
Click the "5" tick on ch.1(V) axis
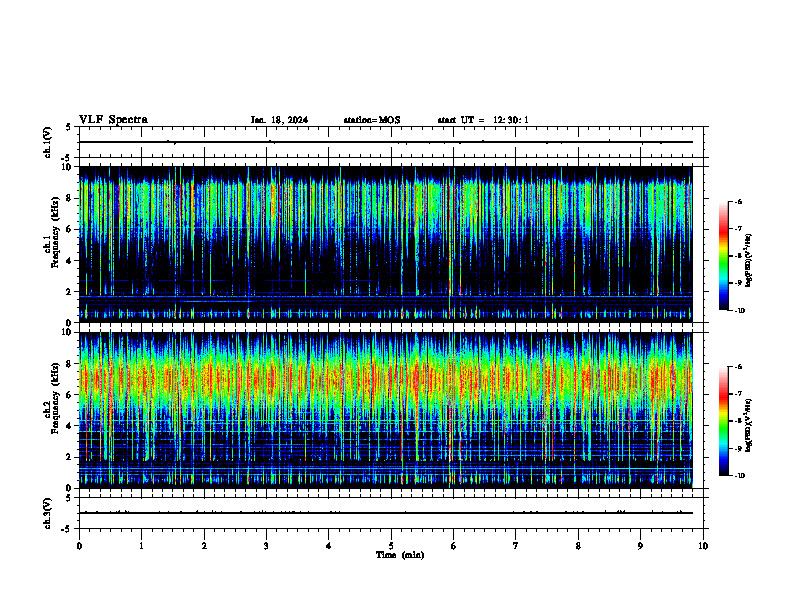(69, 127)
